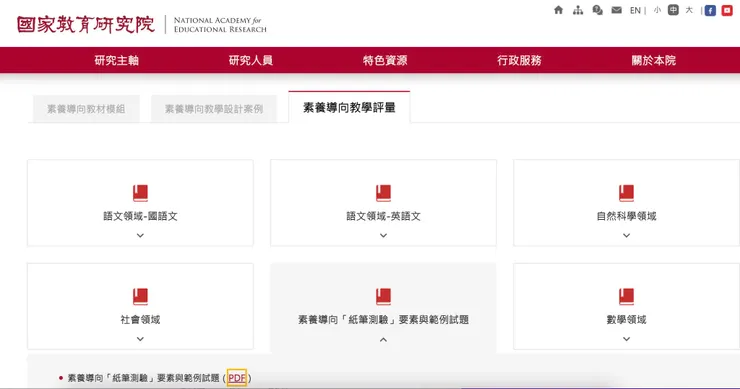Click the 數學領域 card title

click(x=626, y=320)
